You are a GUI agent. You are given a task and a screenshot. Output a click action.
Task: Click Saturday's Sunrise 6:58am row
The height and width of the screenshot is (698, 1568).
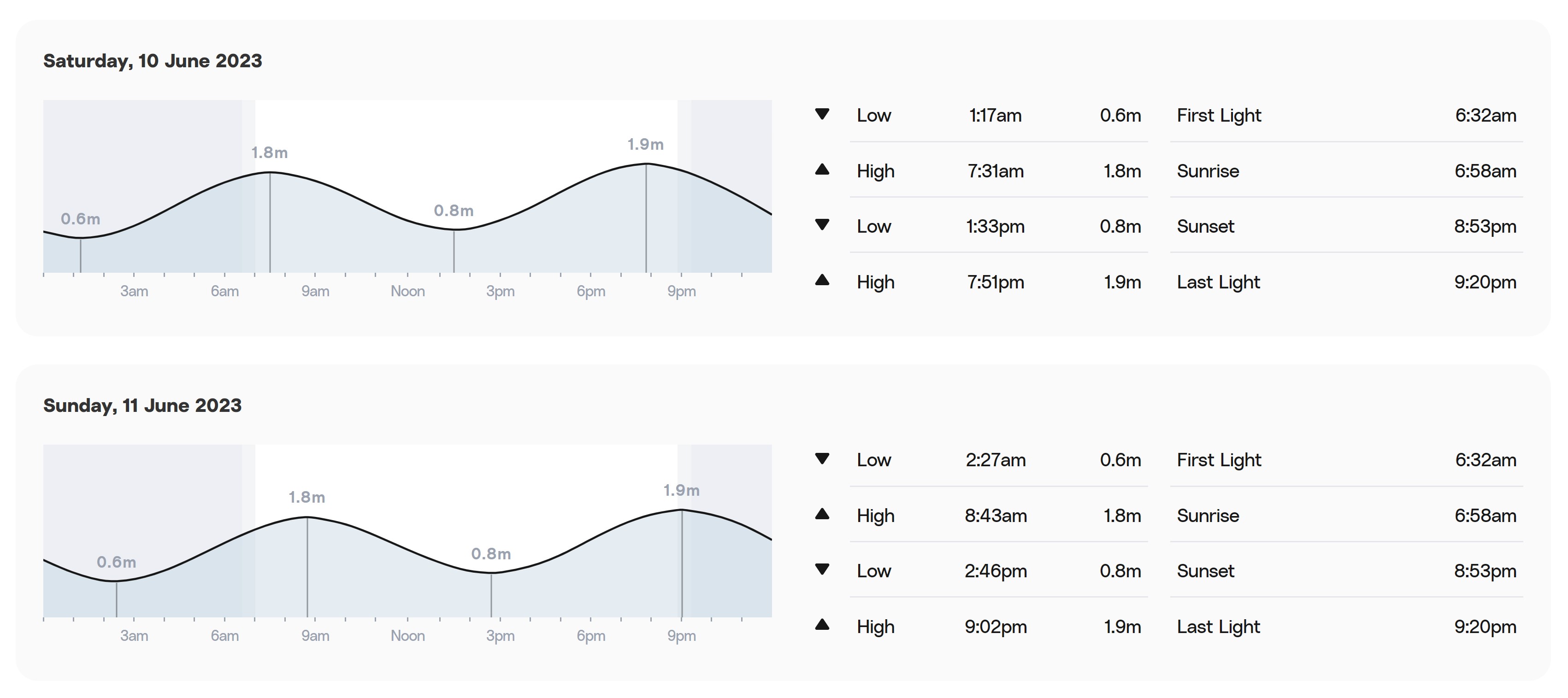click(1346, 171)
